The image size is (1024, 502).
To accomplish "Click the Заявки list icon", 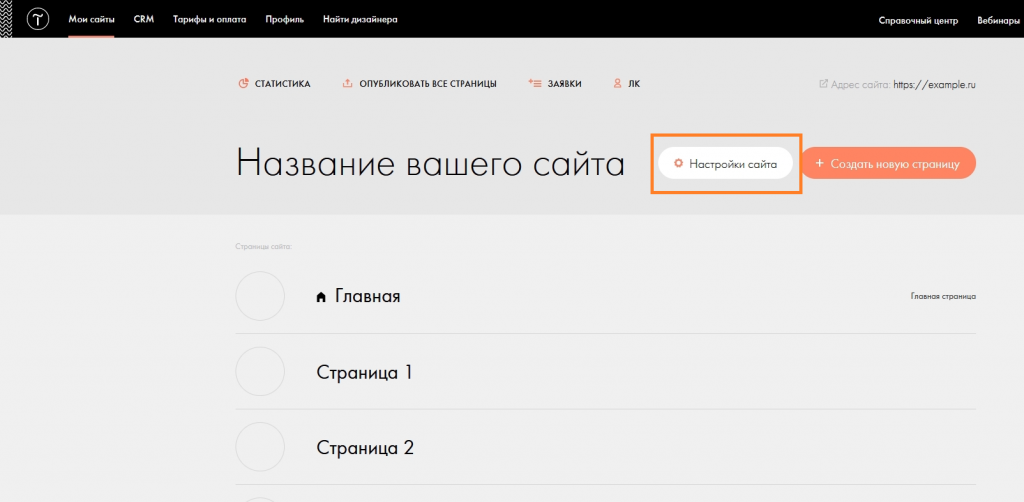I will pos(535,84).
